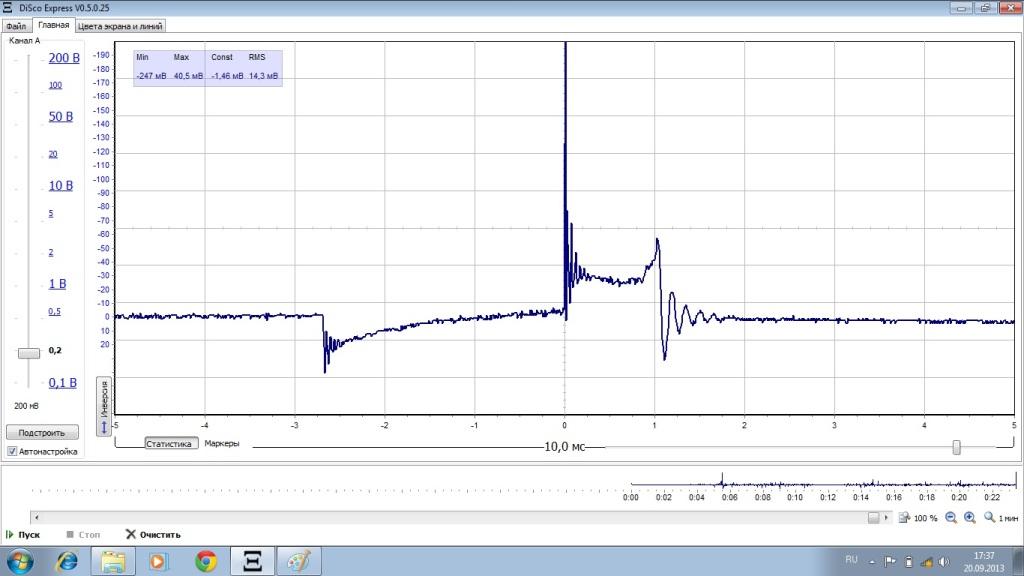
Task: Click the zoom in magnifier icon
Action: (x=970, y=518)
